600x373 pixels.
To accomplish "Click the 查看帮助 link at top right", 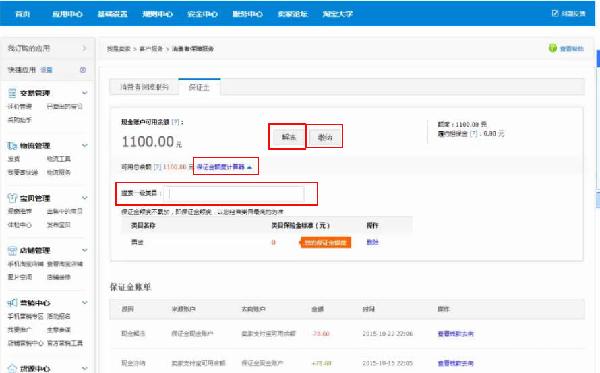I will (572, 49).
